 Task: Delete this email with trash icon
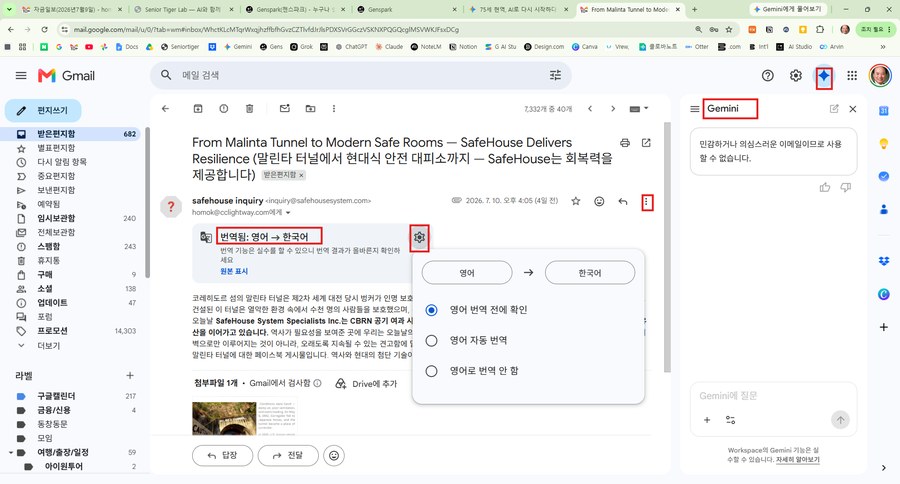[250, 109]
